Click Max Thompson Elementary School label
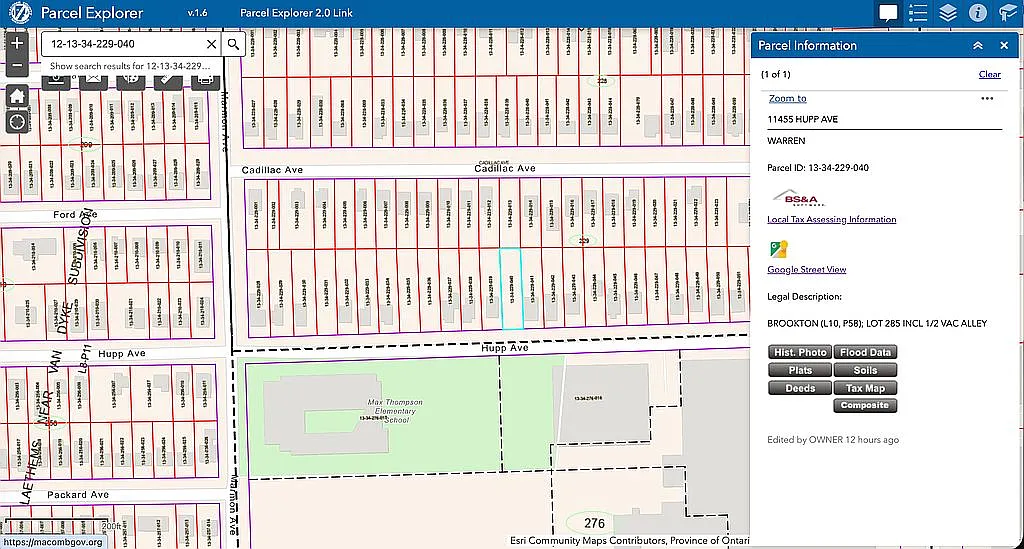Viewport: 1024px width, 549px height. click(395, 411)
